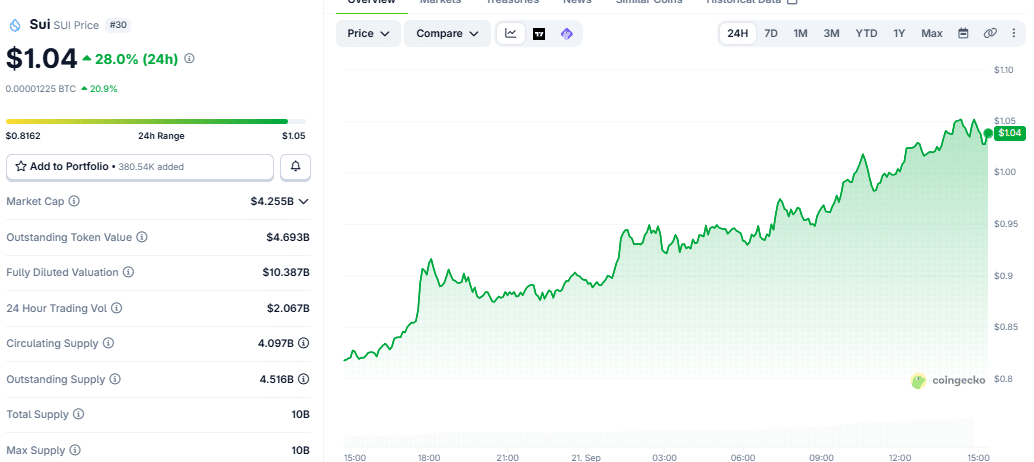Select the YTD time range

[867, 34]
